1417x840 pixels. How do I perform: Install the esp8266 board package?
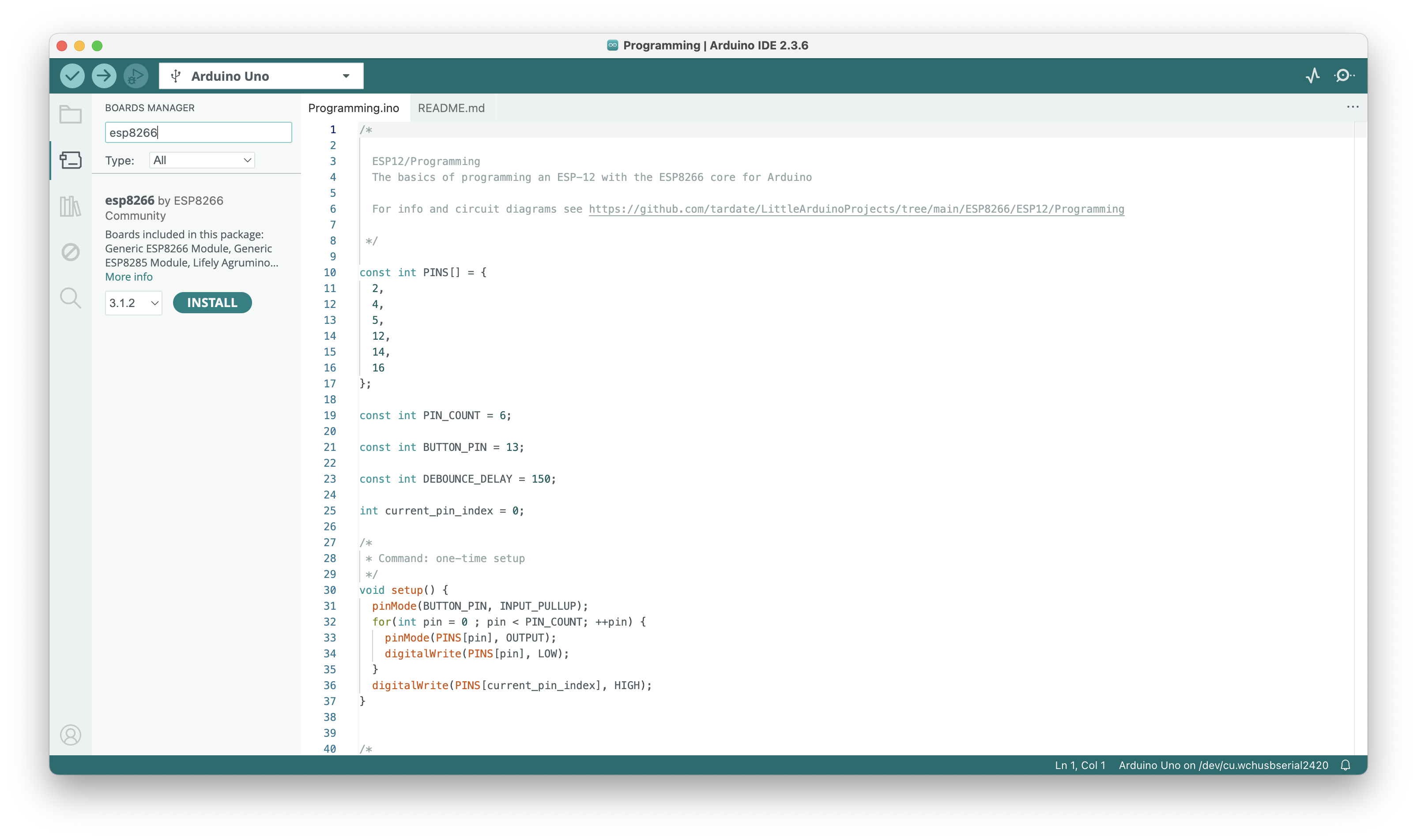[212, 303]
